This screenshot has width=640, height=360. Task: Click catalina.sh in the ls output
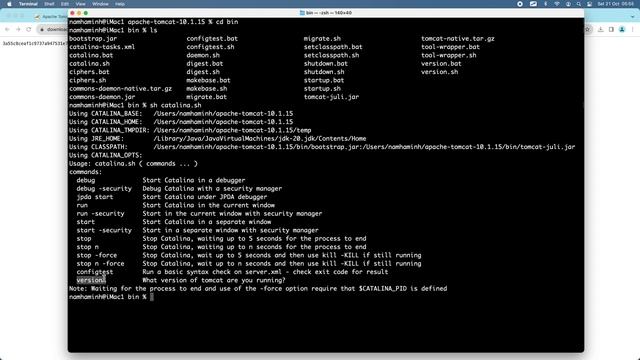pyautogui.click(x=89, y=64)
